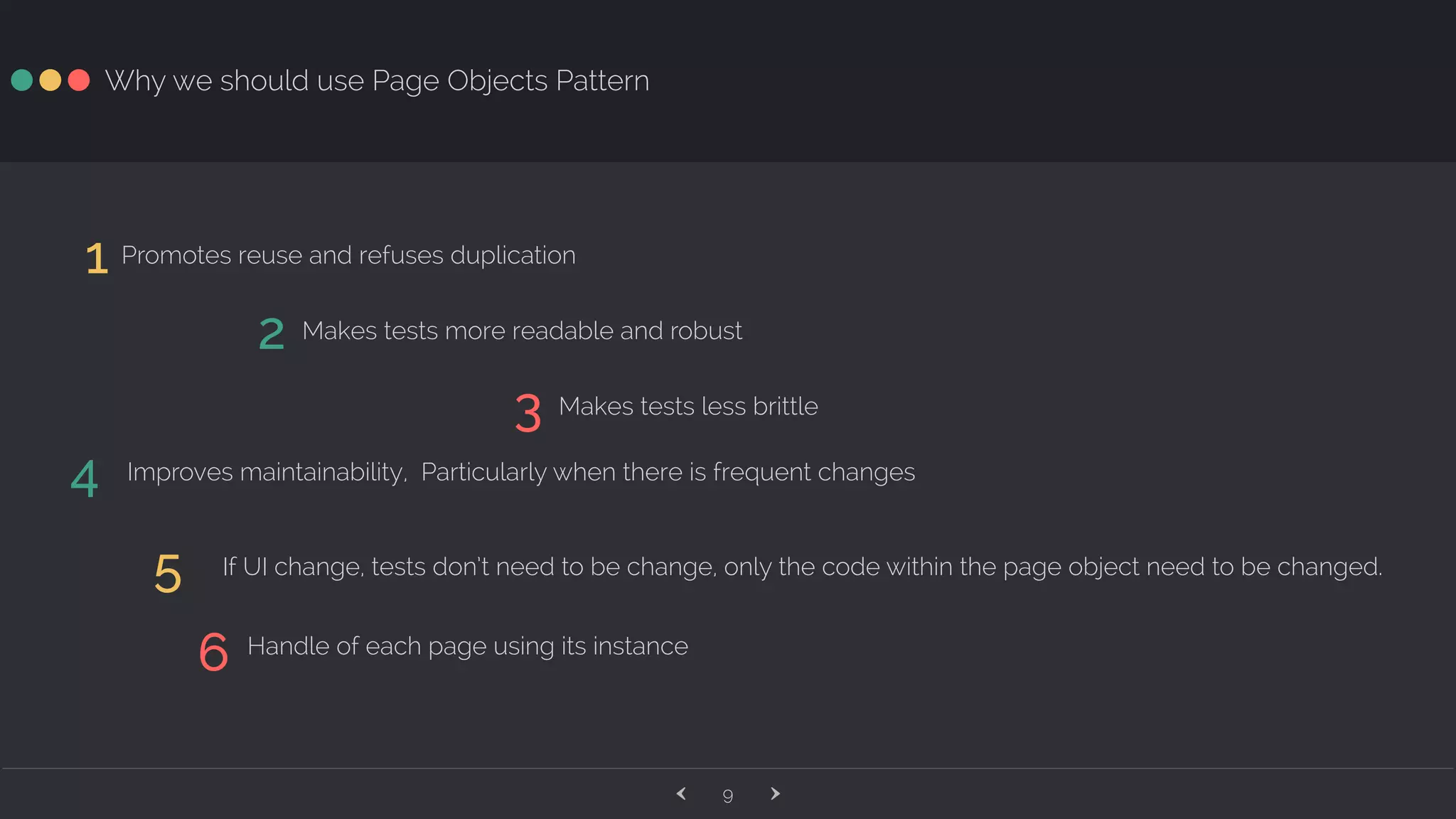Click the slide title about Page Objects Pattern
The image size is (1456, 819).
tap(377, 81)
